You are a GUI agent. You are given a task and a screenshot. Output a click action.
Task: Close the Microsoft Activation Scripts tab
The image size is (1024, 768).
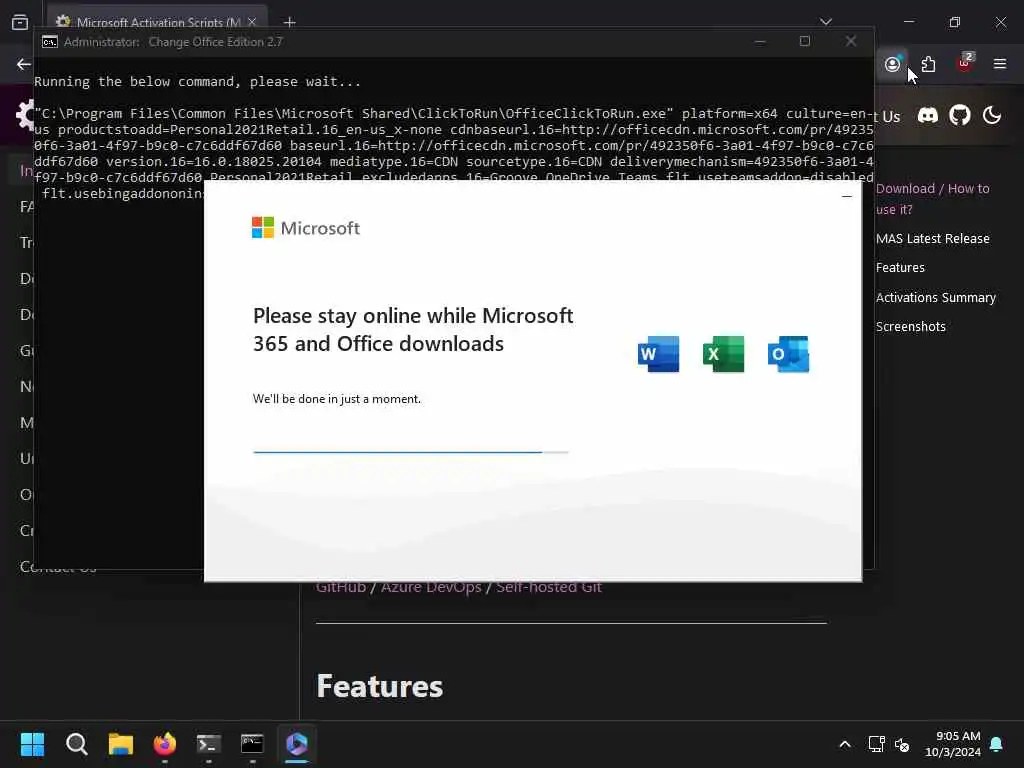(252, 22)
